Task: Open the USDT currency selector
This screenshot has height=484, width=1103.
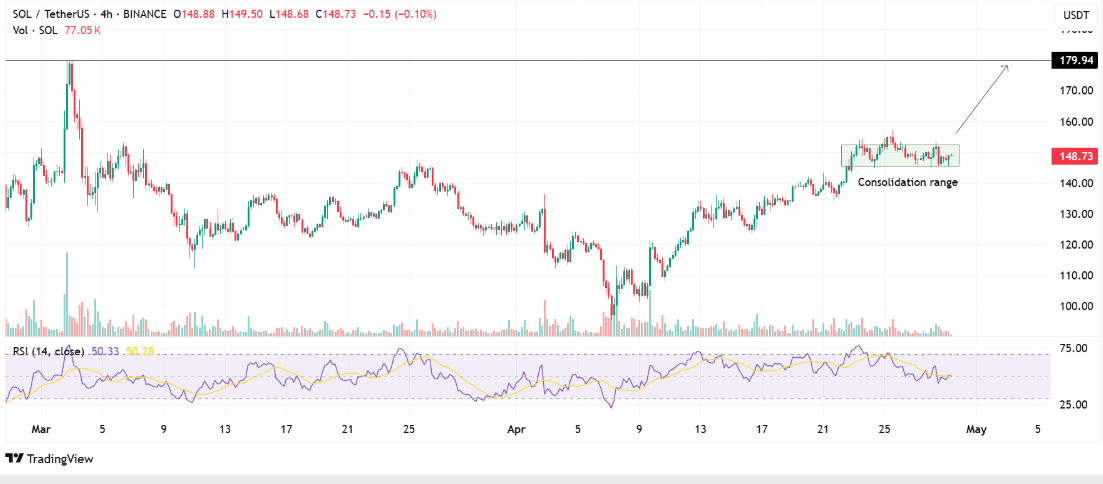Action: tap(1075, 15)
